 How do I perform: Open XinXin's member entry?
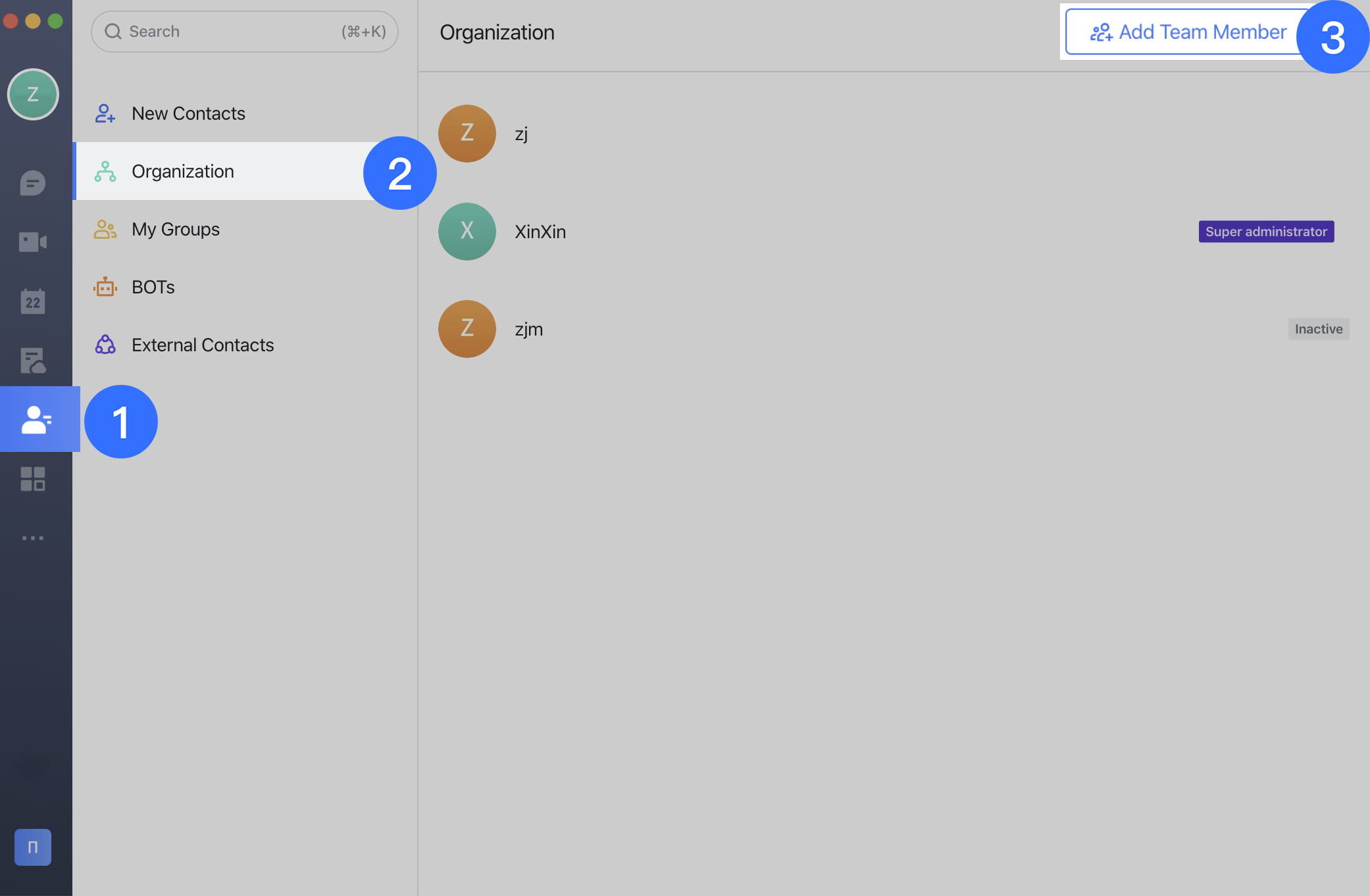540,232
